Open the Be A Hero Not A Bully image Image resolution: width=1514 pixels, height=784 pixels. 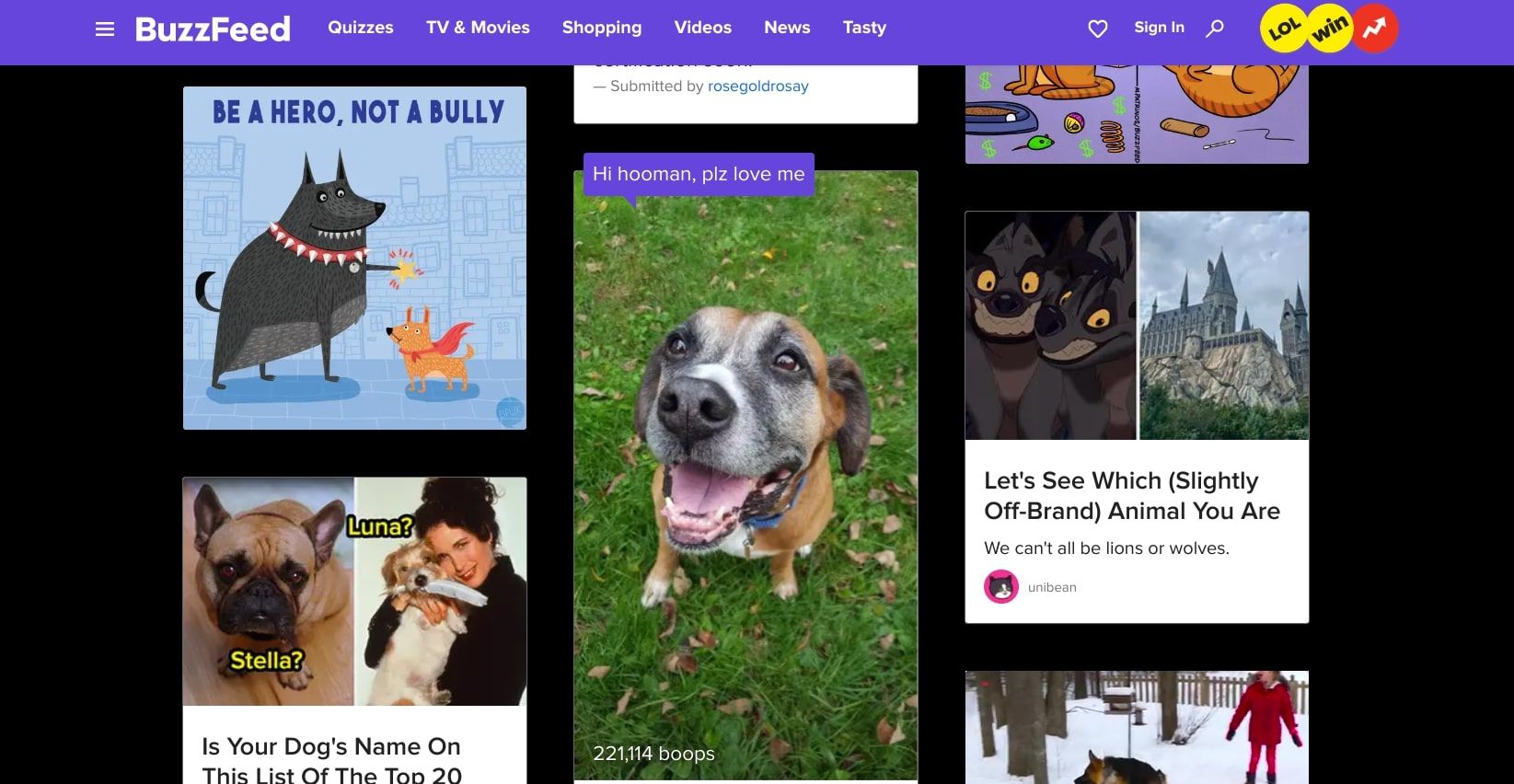(x=354, y=258)
